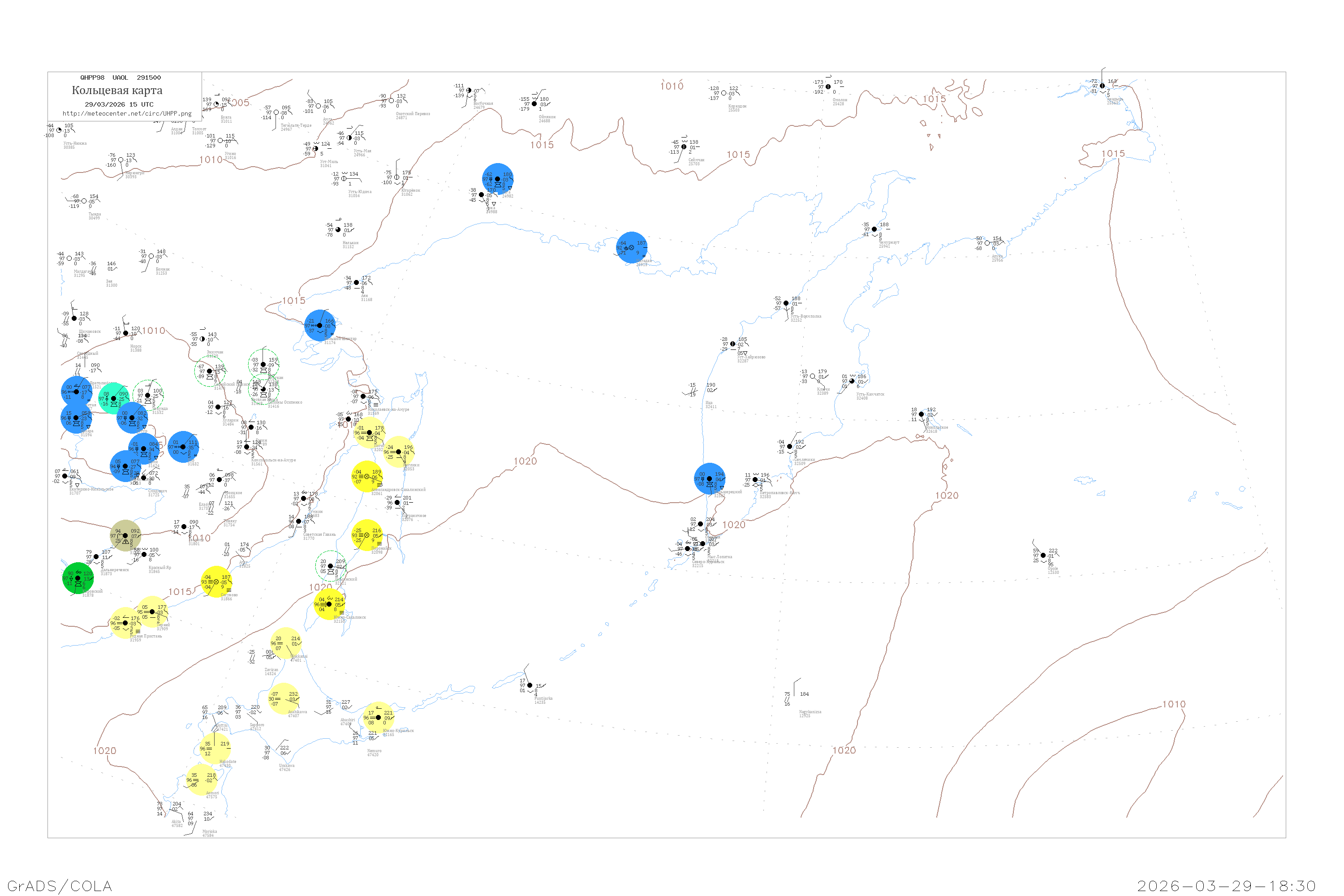Click the Кольцевая карта map title
Image resolution: width=1344 pixels, height=896 pixels.
tap(117, 90)
